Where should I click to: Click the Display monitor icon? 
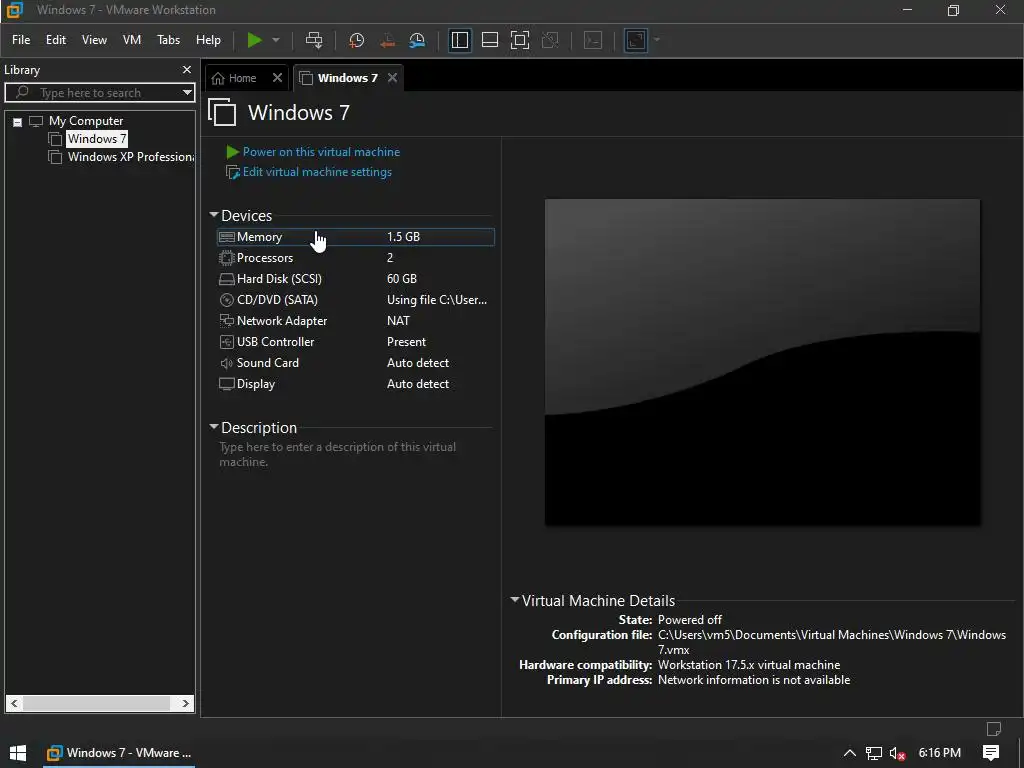[227, 384]
